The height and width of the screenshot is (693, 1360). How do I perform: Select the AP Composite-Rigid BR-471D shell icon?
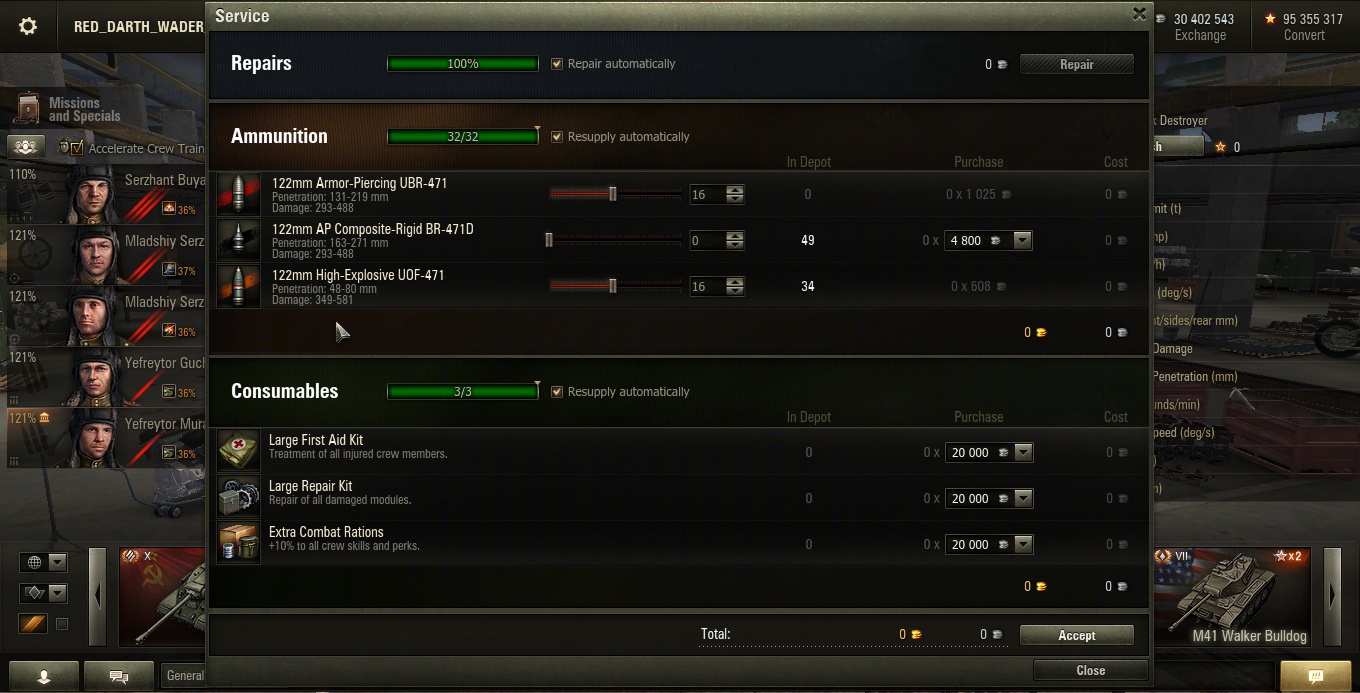239,240
